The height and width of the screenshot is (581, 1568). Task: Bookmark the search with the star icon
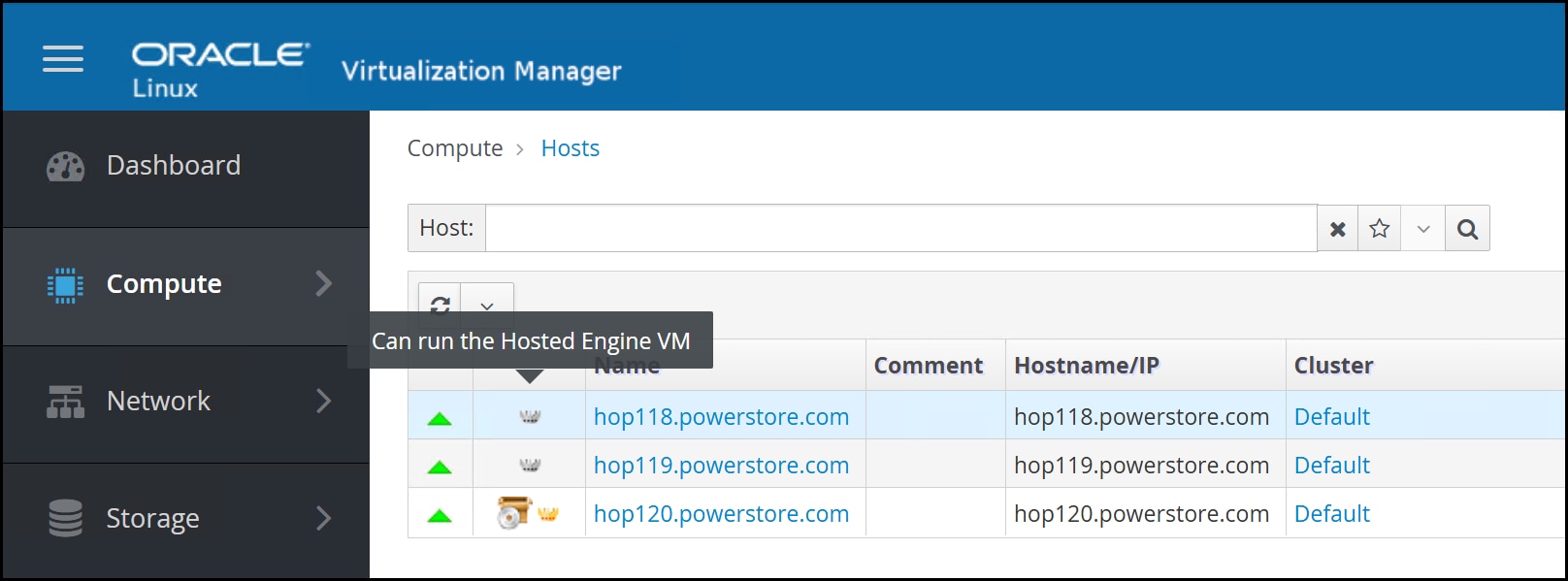[1380, 229]
